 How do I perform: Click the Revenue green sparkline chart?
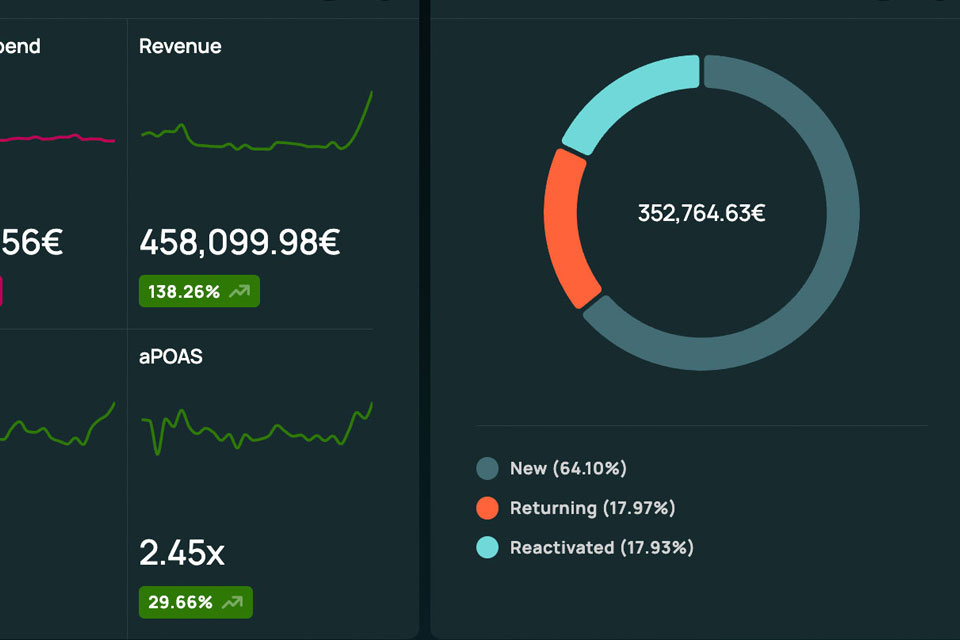(257, 121)
